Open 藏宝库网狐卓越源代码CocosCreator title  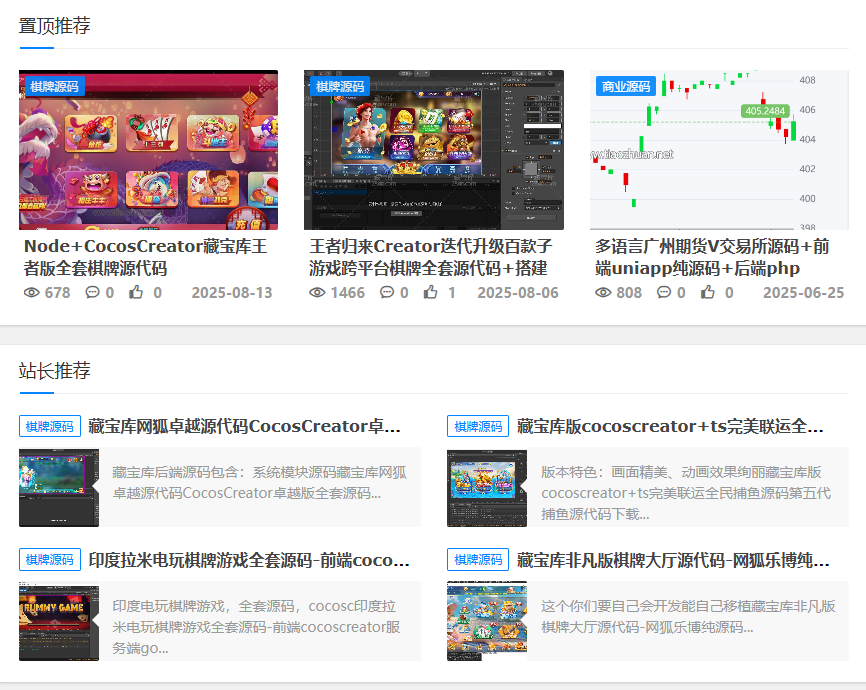click(244, 426)
